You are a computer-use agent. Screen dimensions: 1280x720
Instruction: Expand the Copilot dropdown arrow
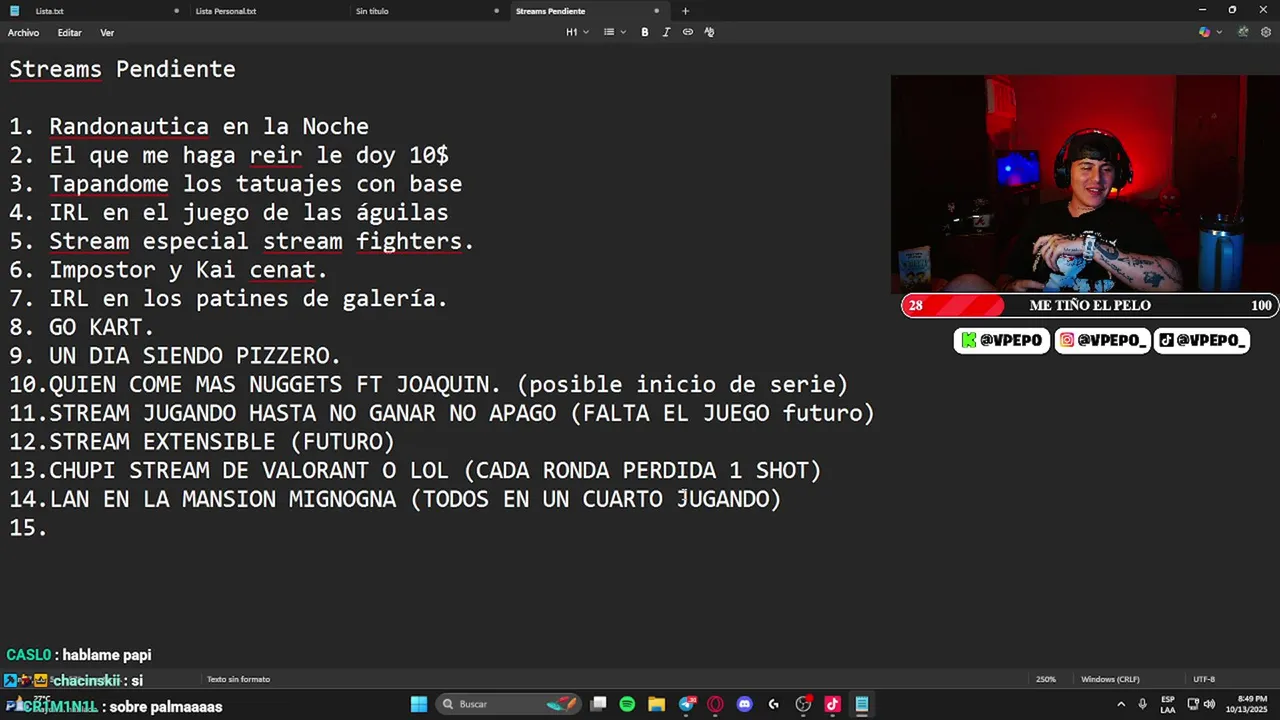[1218, 32]
